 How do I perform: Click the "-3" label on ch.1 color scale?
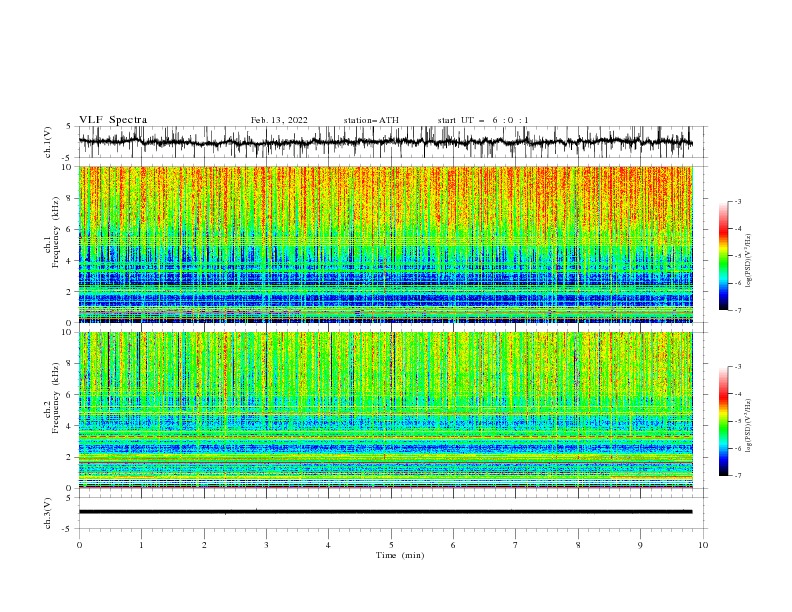click(x=738, y=201)
